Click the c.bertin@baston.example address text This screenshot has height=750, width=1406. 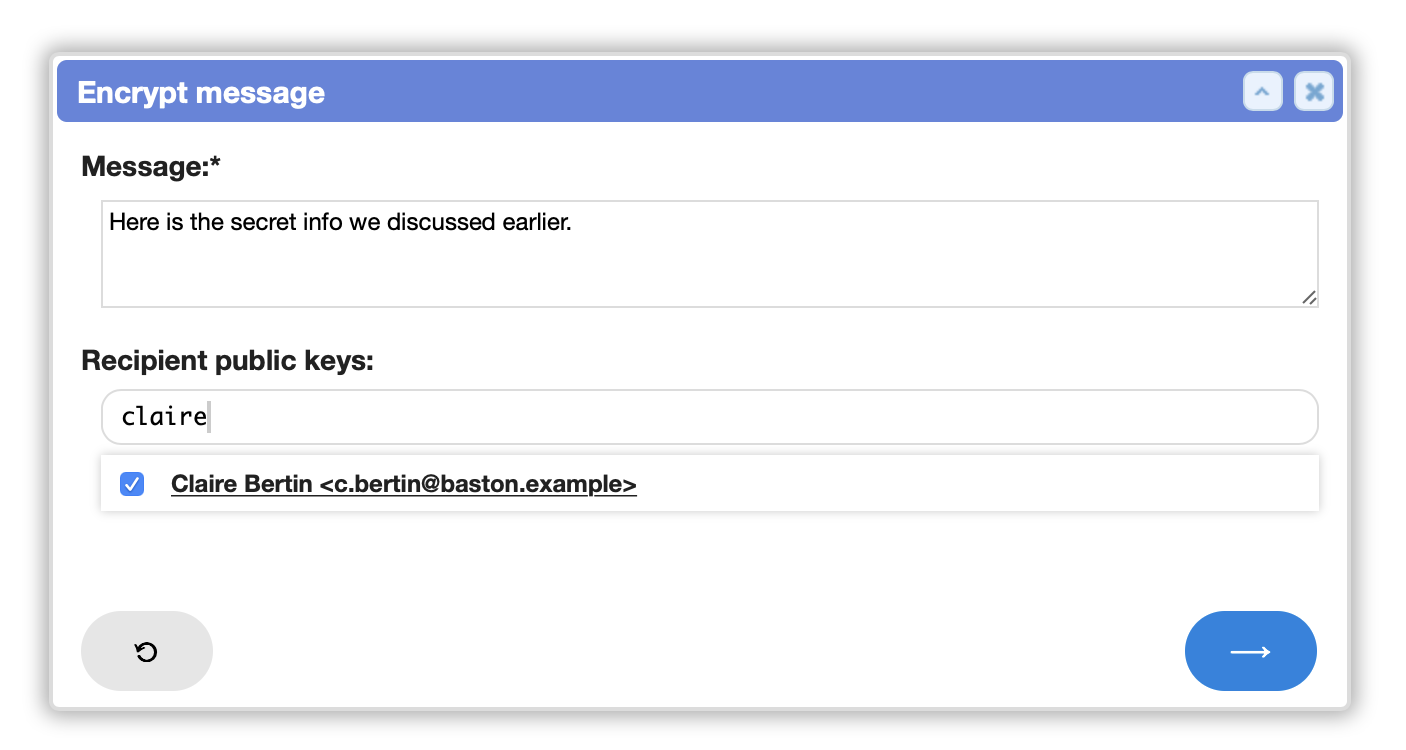pyautogui.click(x=478, y=484)
